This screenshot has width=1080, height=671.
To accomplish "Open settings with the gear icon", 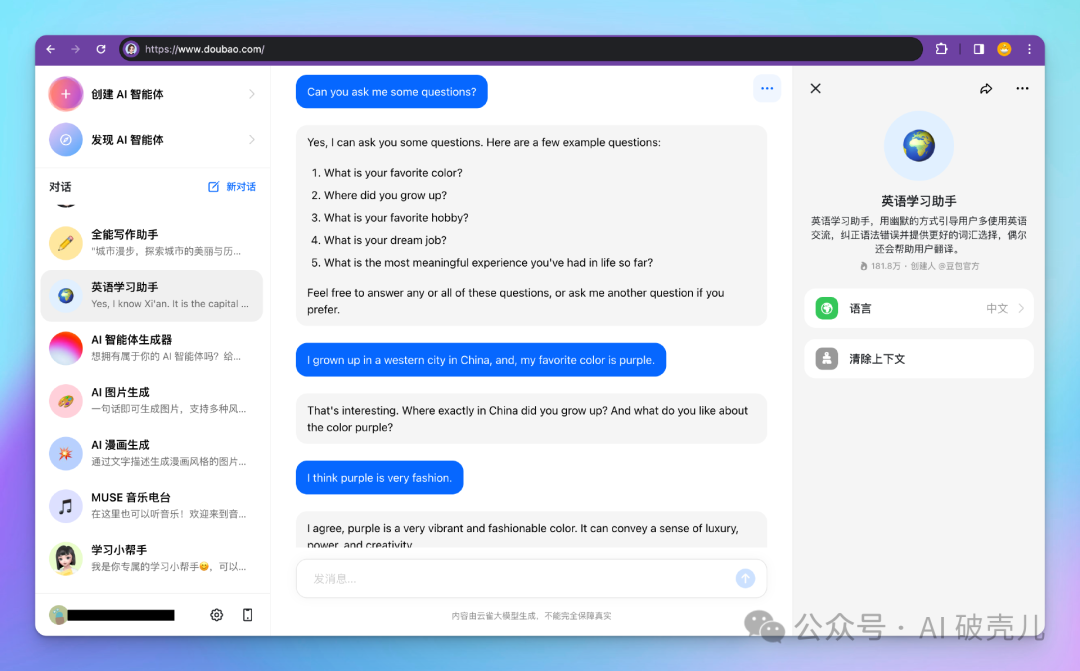I will 216,615.
